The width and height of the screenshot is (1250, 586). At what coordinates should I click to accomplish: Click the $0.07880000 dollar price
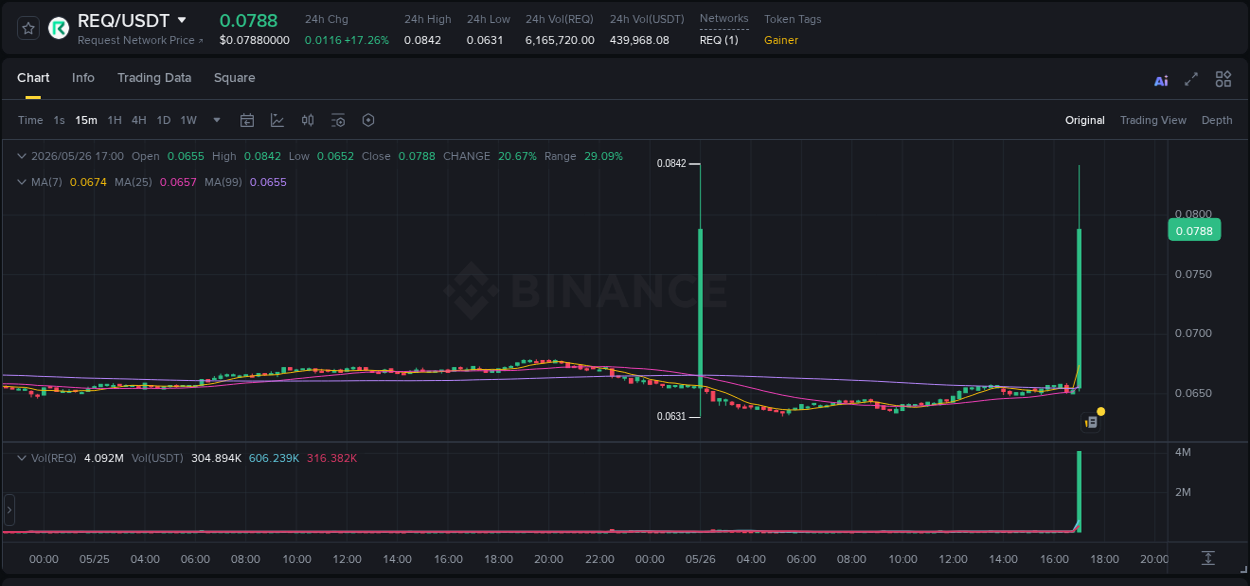point(255,40)
